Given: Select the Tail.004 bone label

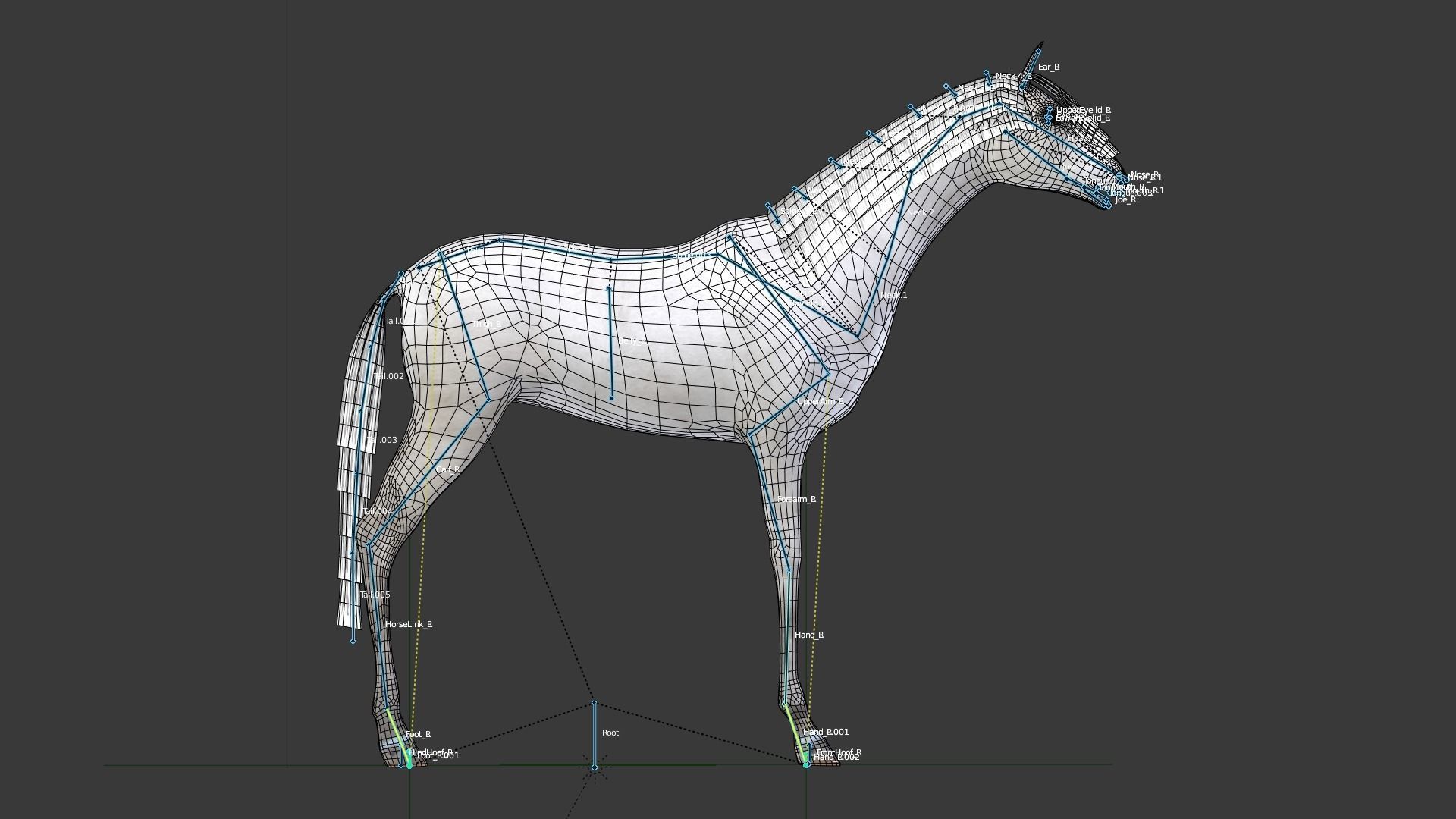Looking at the screenshot, I should point(377,511).
